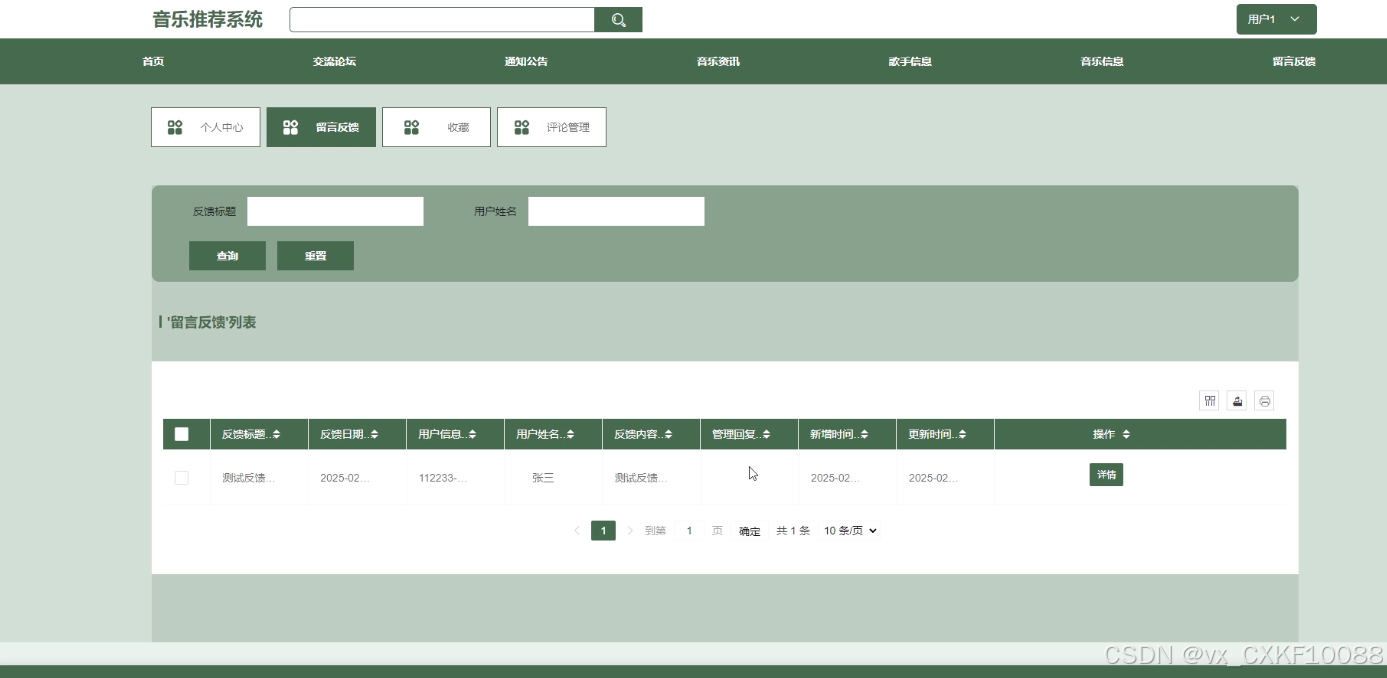The image size is (1387, 678).
Task: Sort by 反馈标题 column arrows
Action: [x=276, y=434]
